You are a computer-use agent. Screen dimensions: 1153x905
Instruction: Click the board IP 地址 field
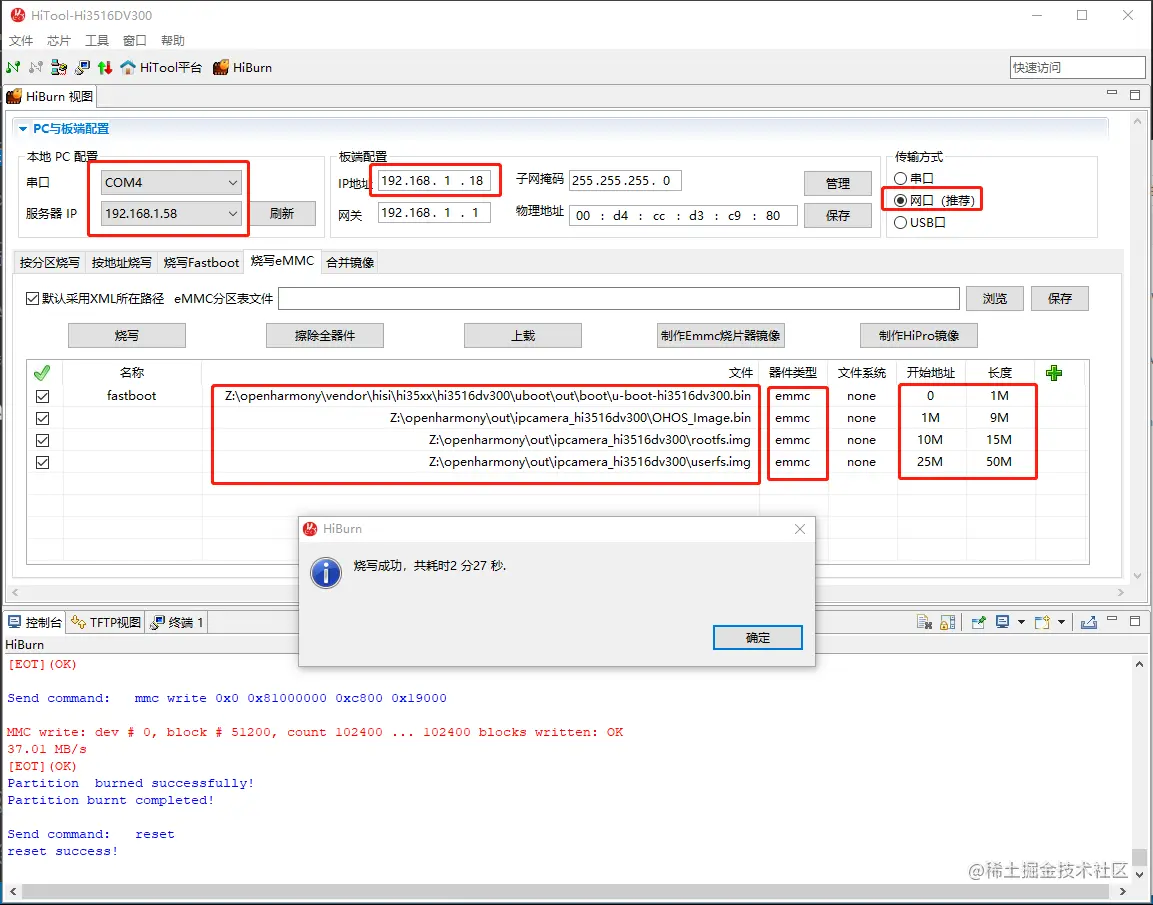pyautogui.click(x=434, y=181)
